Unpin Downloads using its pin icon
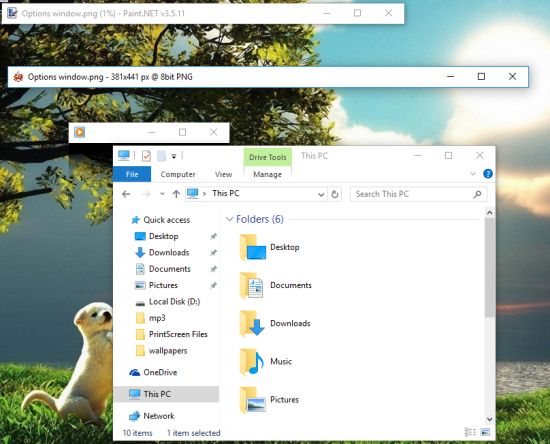This screenshot has width=550, height=444. coord(213,253)
